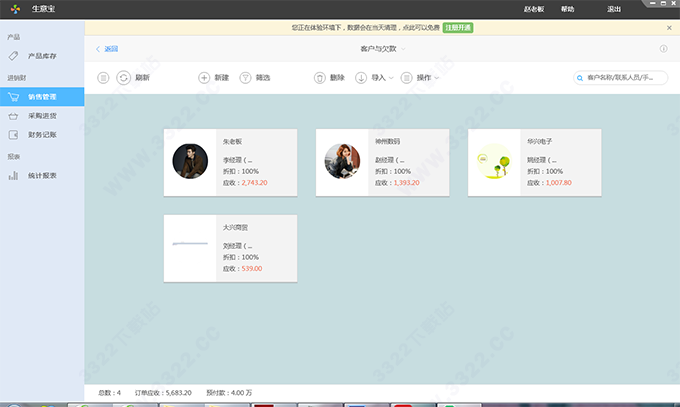Click 订单应收：5,683.20 in the status bar
The image size is (680, 407).
pyautogui.click(x=163, y=393)
